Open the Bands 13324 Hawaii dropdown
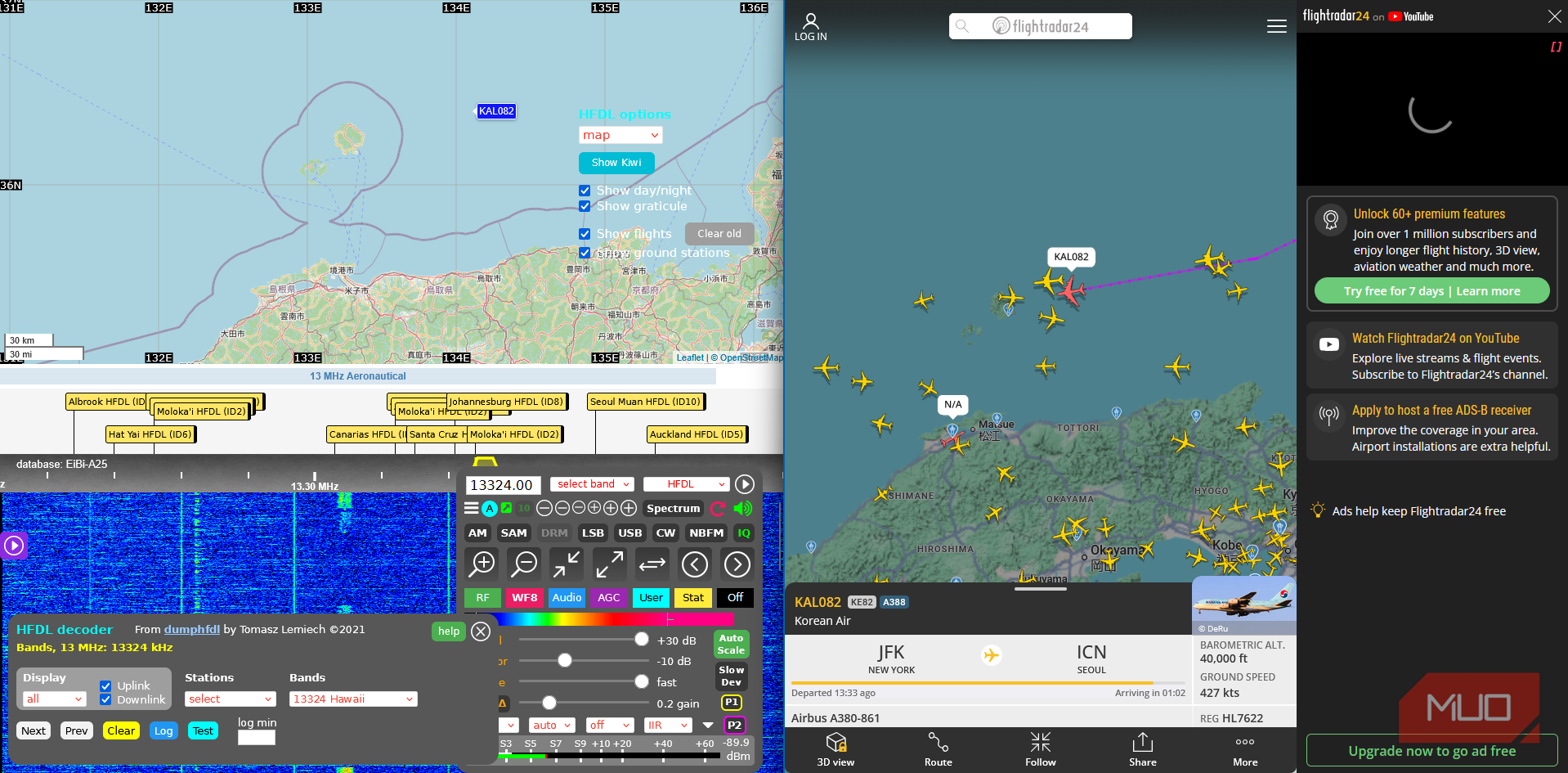The height and width of the screenshot is (773, 1568). click(x=353, y=699)
